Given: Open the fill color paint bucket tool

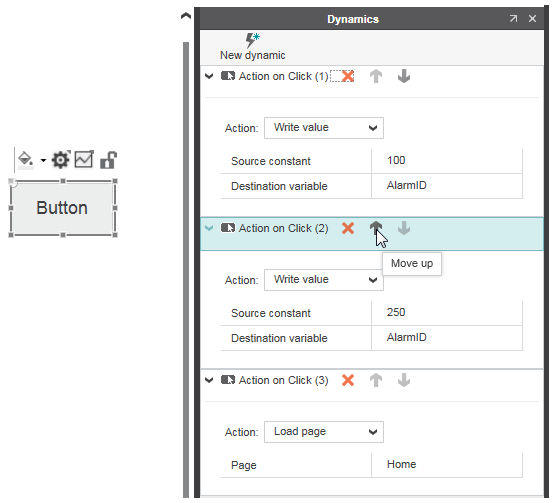Looking at the screenshot, I should tap(25, 160).
